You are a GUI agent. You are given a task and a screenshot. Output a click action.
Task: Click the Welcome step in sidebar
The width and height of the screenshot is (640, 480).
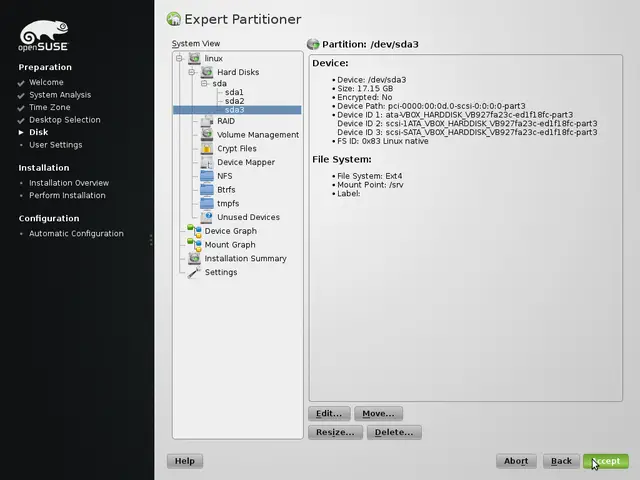[46, 82]
